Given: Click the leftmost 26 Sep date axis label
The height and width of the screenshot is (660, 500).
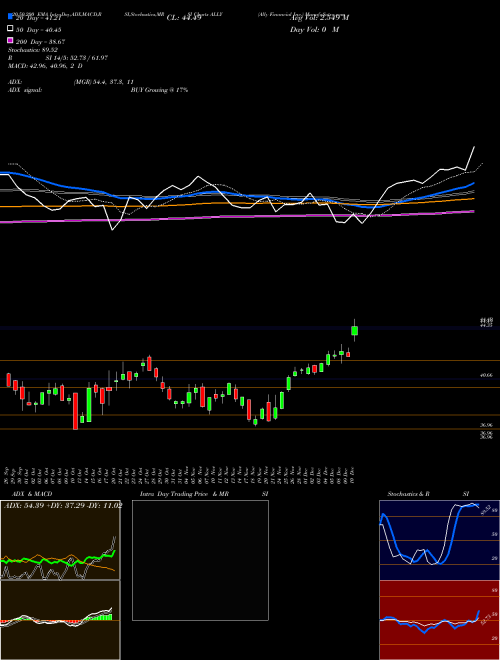Looking at the screenshot, I should 8,475.
